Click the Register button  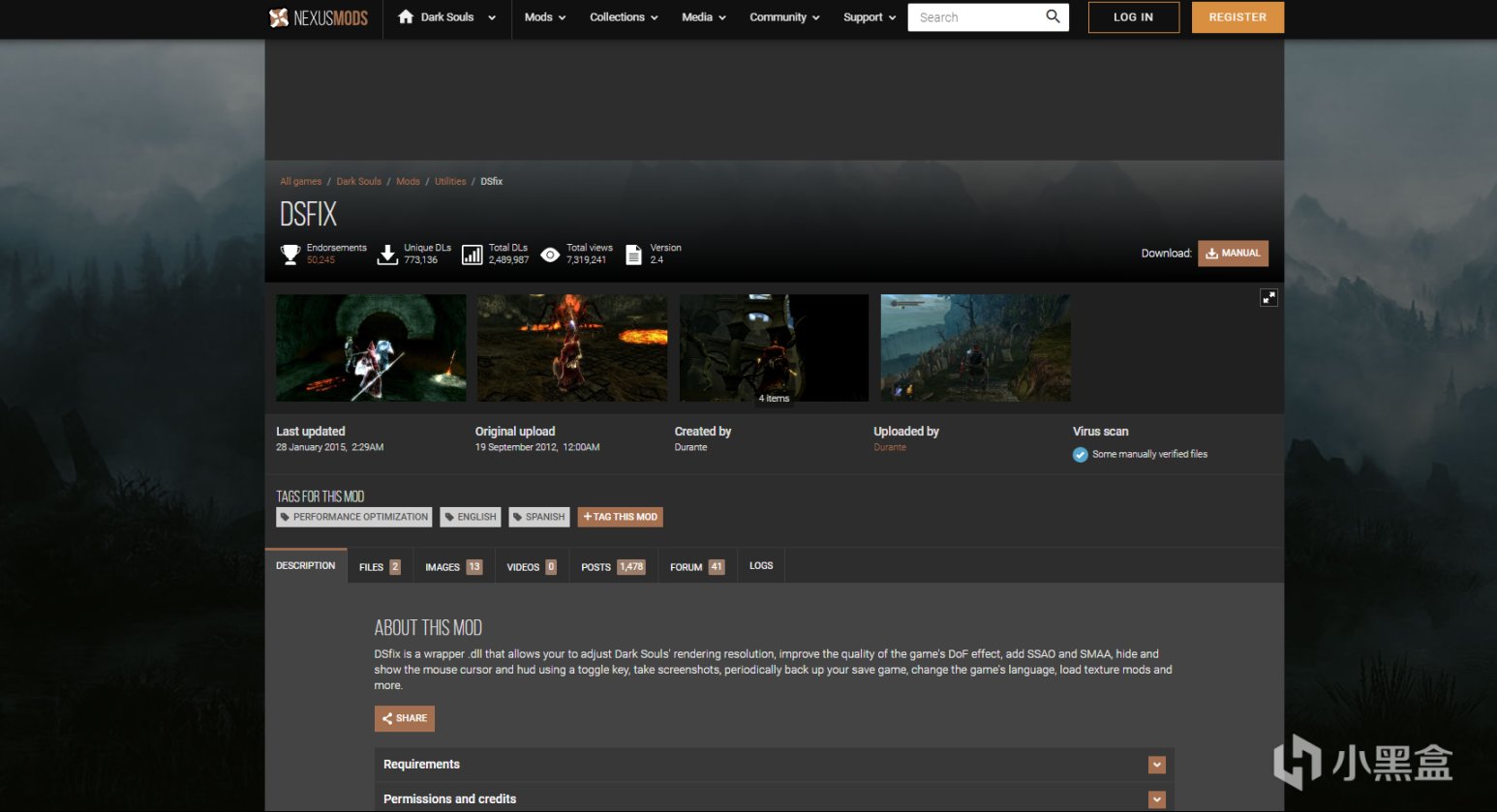(1237, 17)
